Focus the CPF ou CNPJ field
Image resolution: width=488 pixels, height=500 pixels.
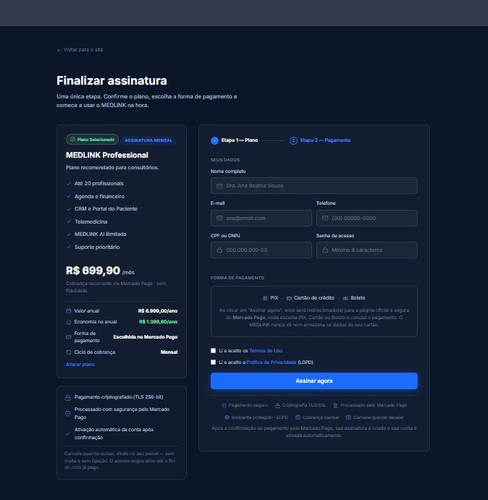pyautogui.click(x=261, y=250)
